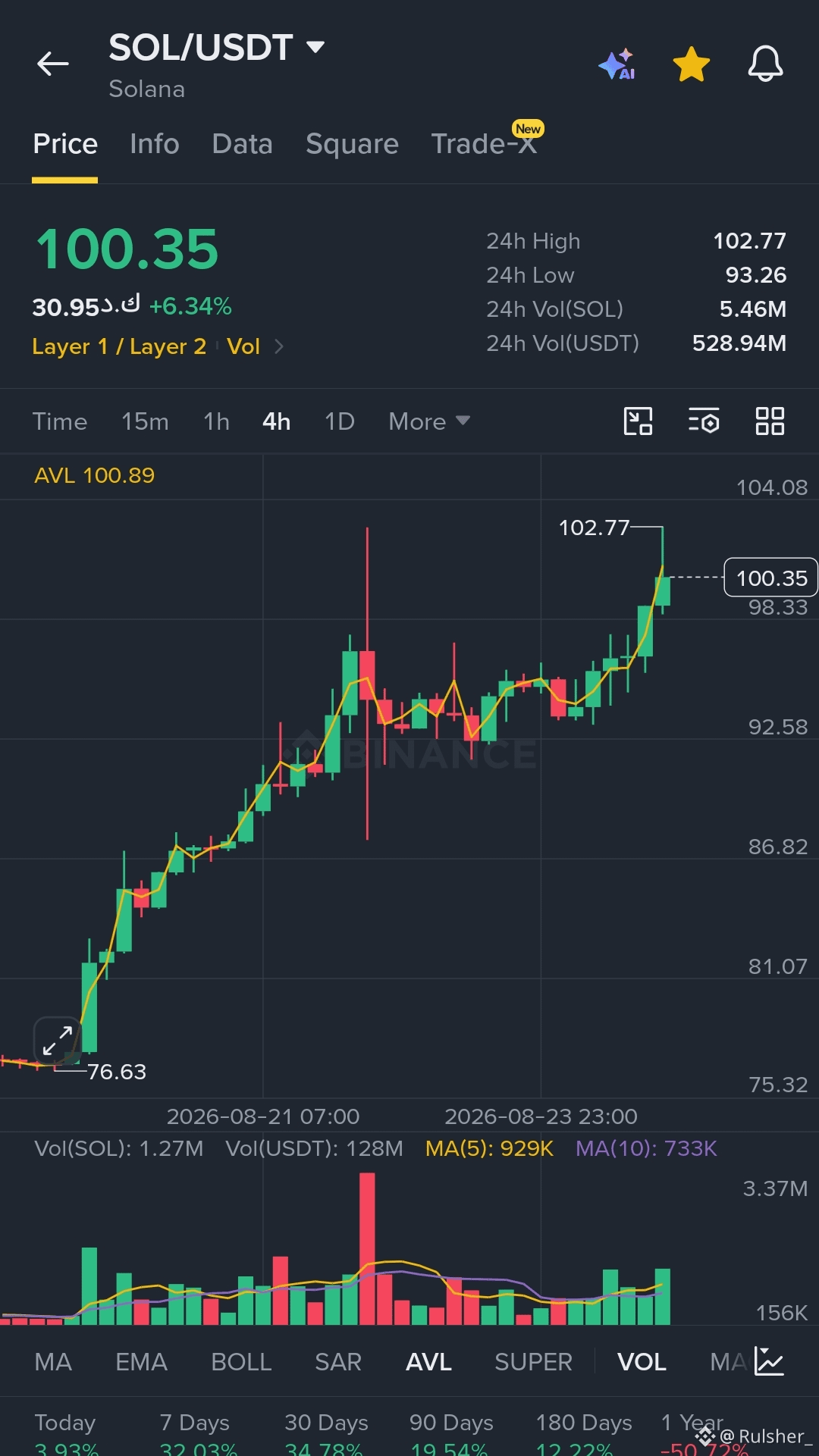
Task: Select the SUPER indicator
Action: tap(533, 1362)
